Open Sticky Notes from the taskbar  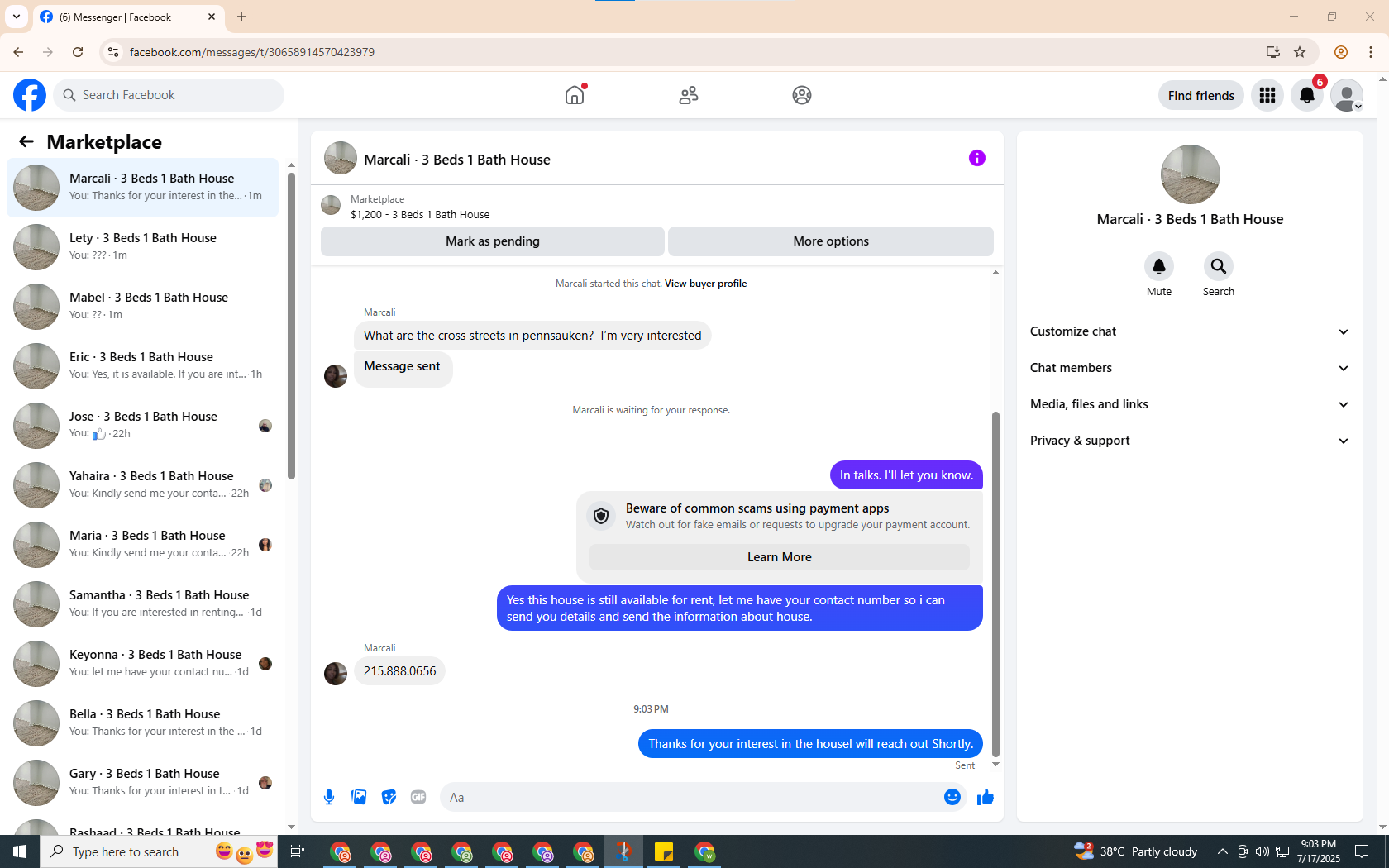pos(664,851)
